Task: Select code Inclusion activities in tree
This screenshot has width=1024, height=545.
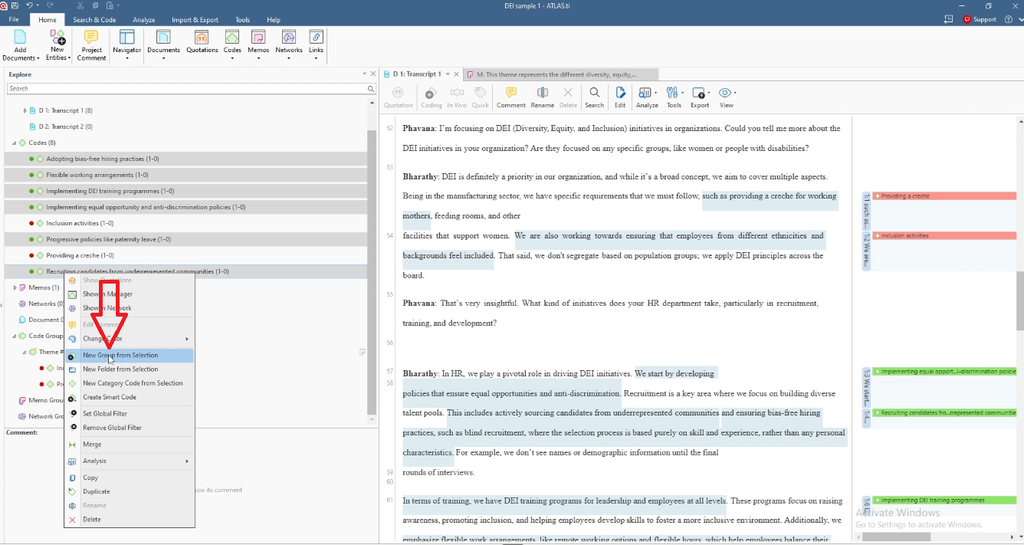Action: pyautogui.click(x=80, y=223)
